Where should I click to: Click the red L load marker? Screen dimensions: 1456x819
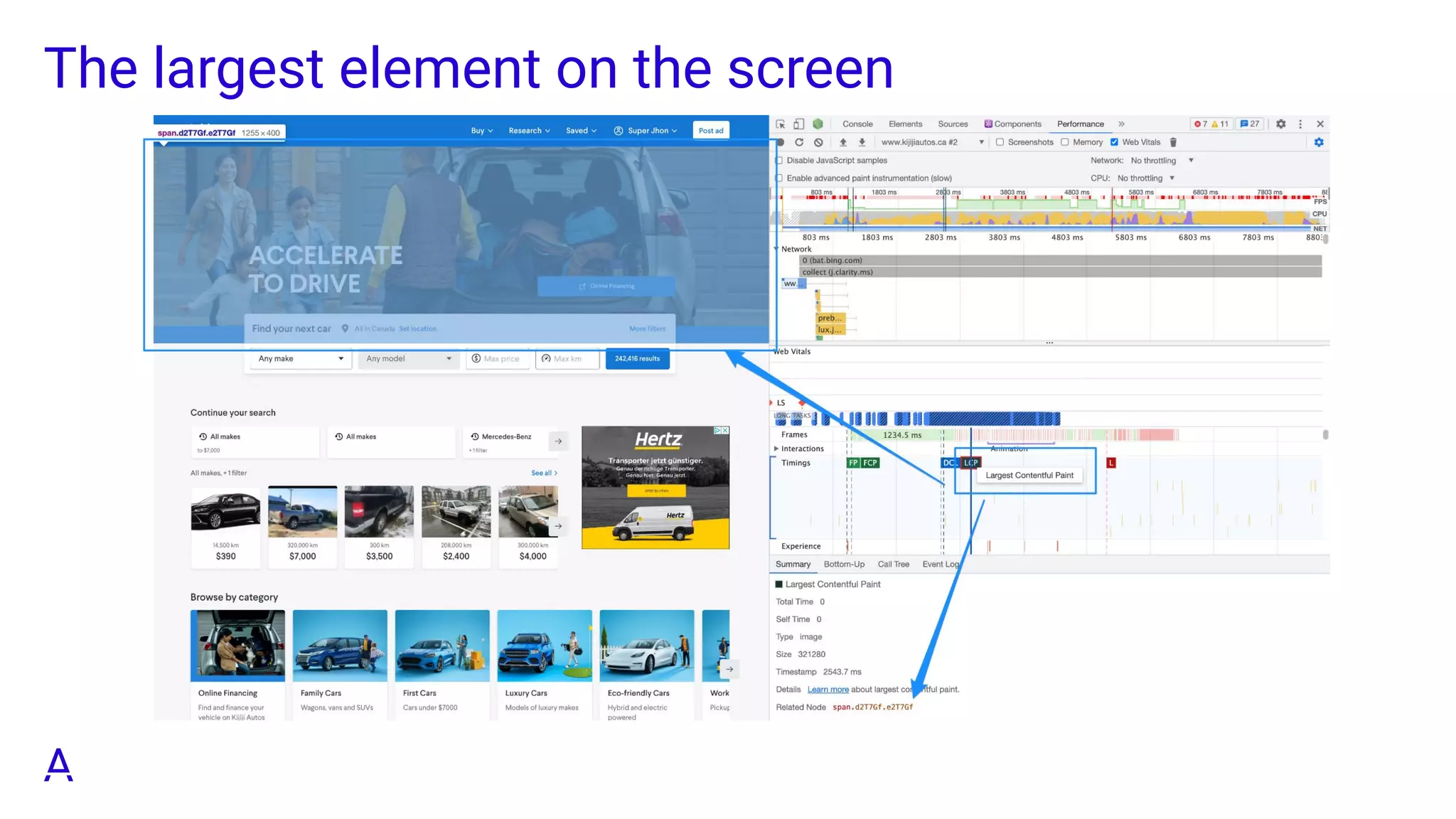(x=1111, y=463)
